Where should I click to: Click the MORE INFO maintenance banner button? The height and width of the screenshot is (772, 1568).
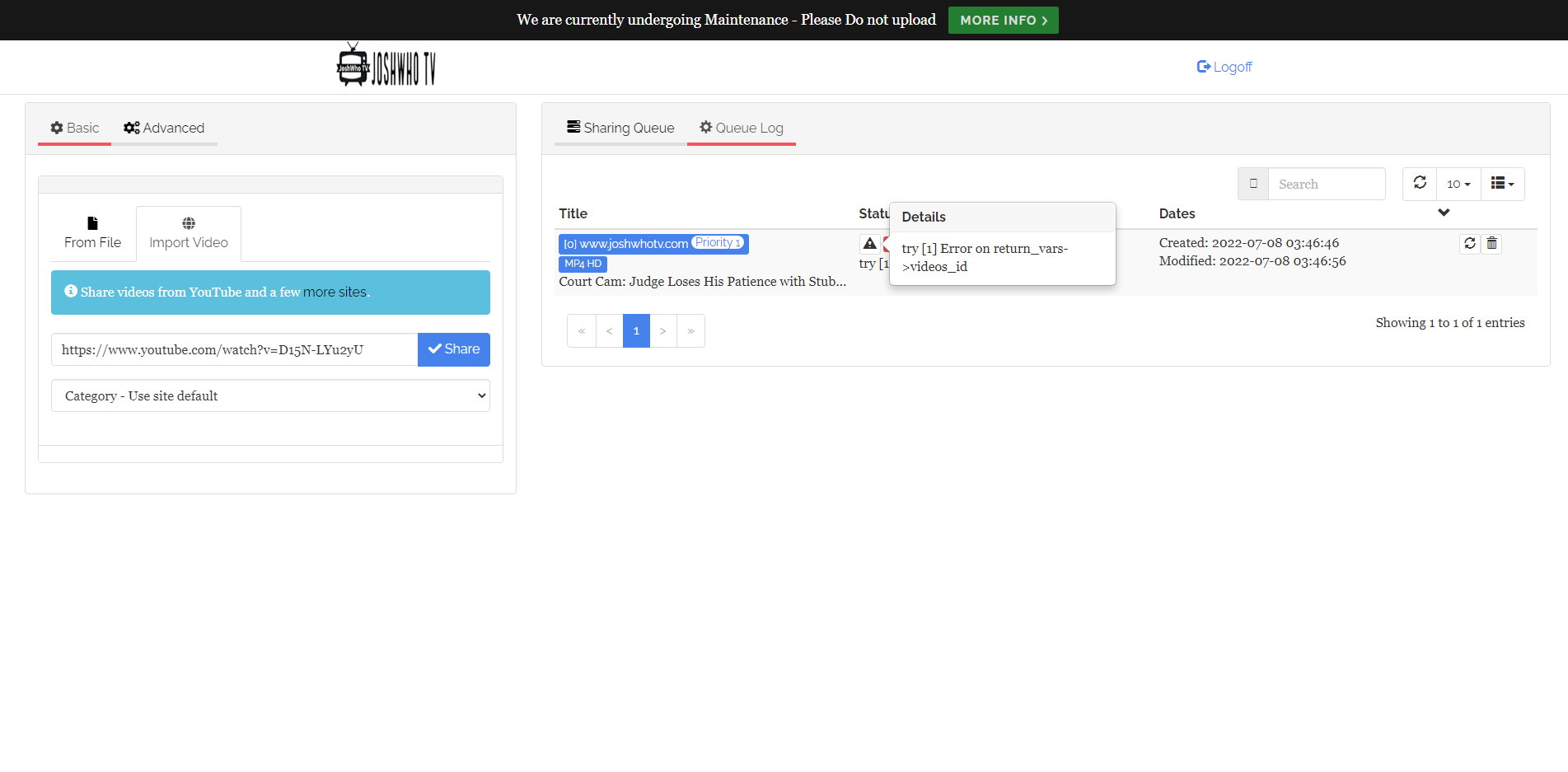[x=1003, y=20]
